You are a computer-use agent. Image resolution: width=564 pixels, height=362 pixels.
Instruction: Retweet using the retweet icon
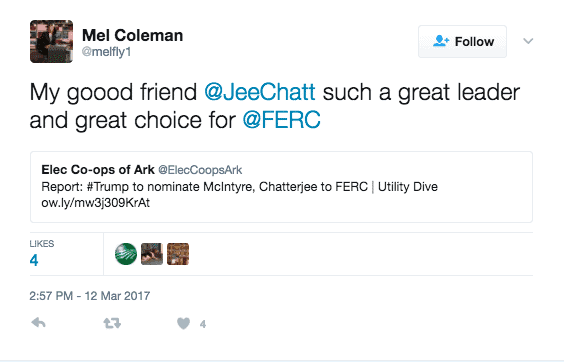pyautogui.click(x=112, y=323)
